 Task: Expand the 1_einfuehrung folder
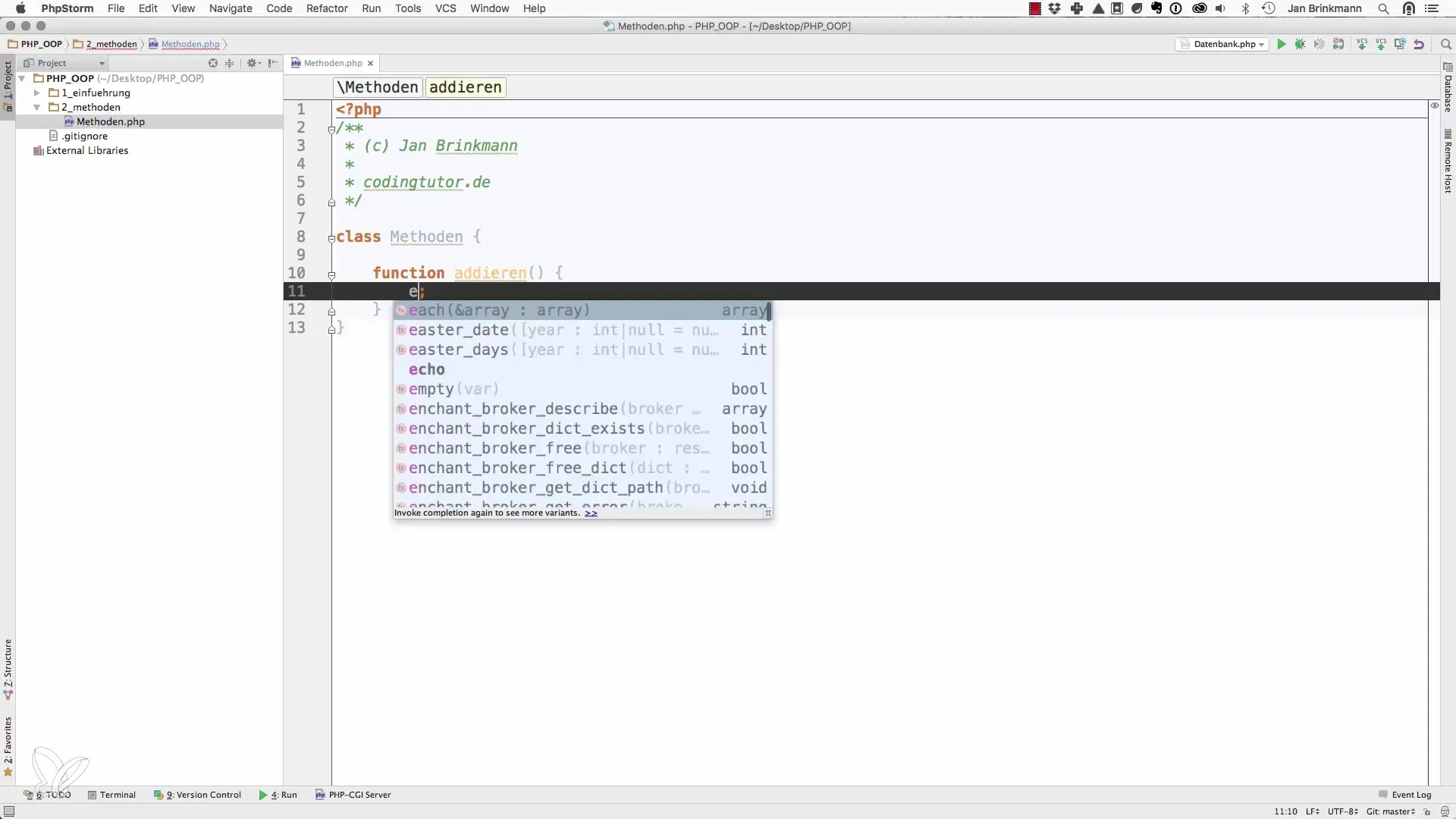pyautogui.click(x=36, y=93)
